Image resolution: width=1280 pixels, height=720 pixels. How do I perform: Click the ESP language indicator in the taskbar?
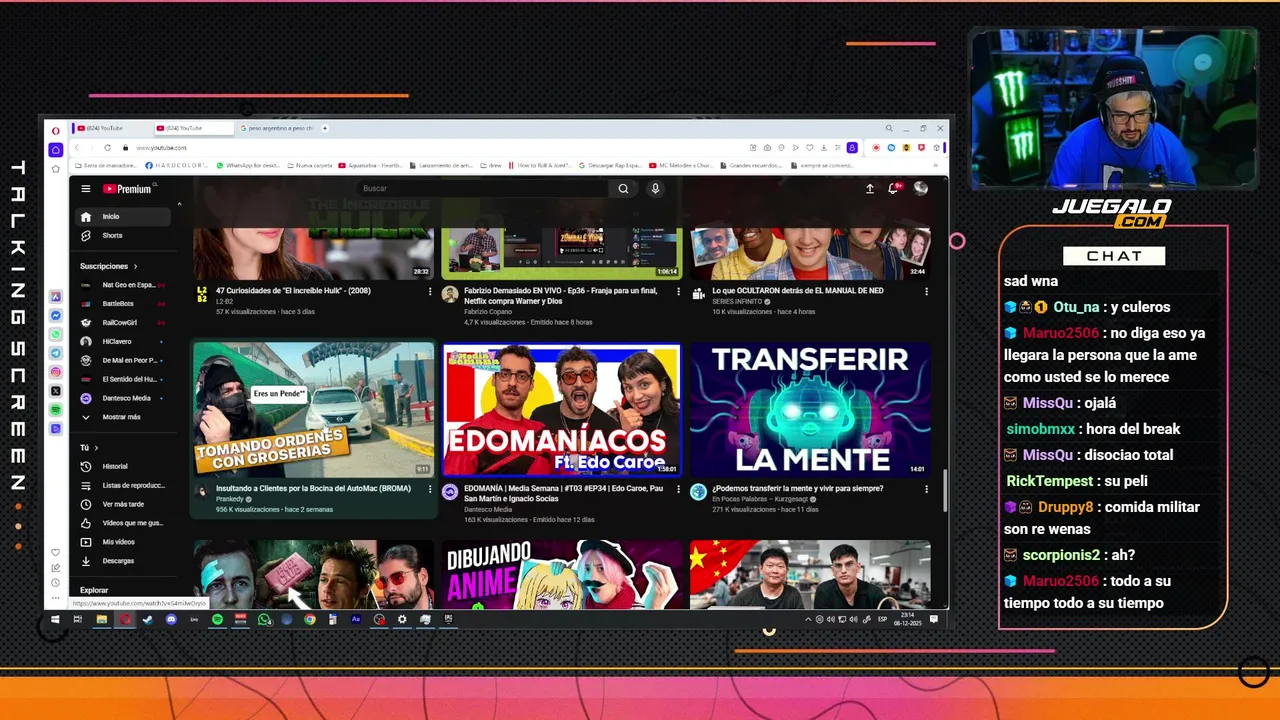[882, 620]
